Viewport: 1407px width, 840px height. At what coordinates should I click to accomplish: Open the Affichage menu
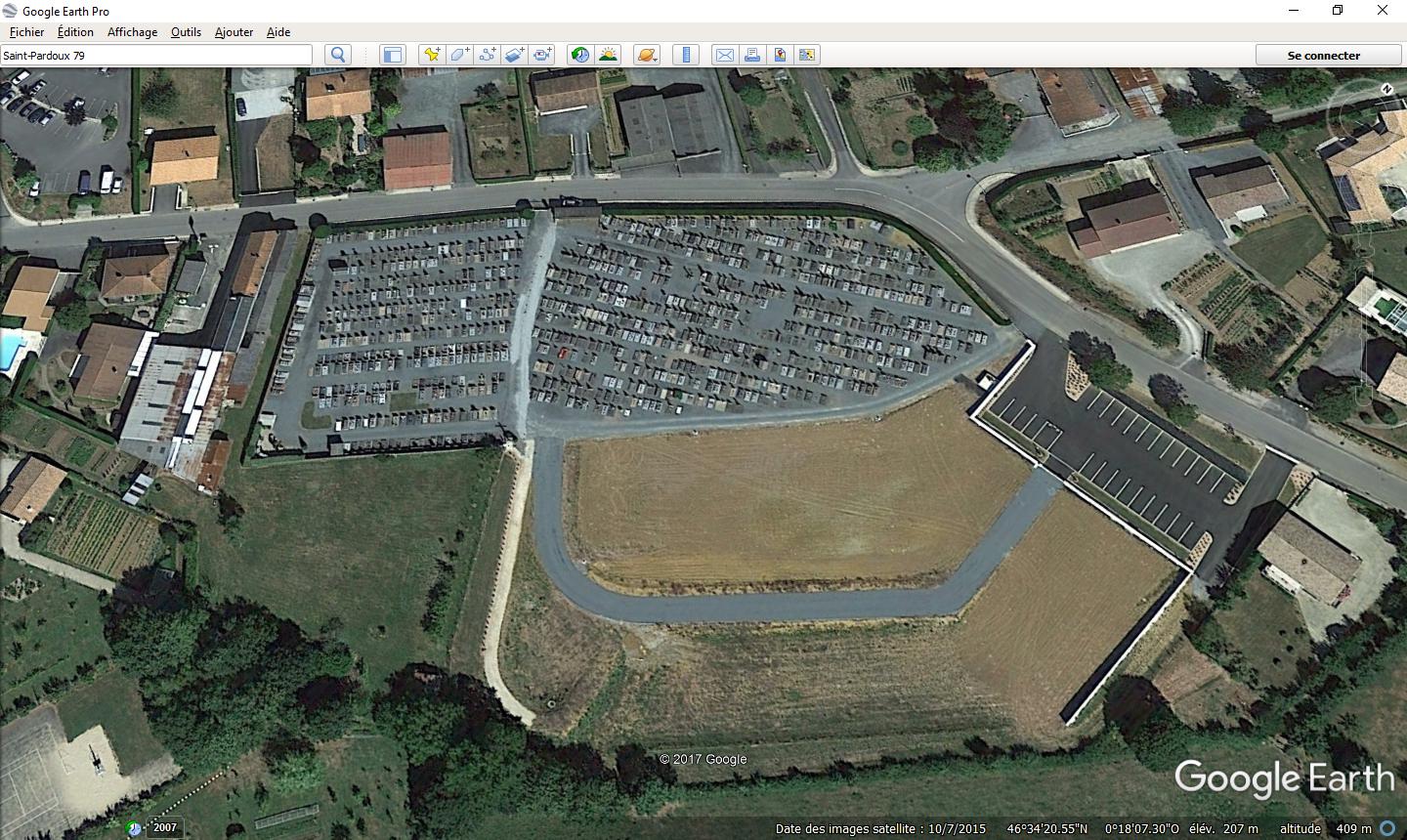pyautogui.click(x=132, y=32)
